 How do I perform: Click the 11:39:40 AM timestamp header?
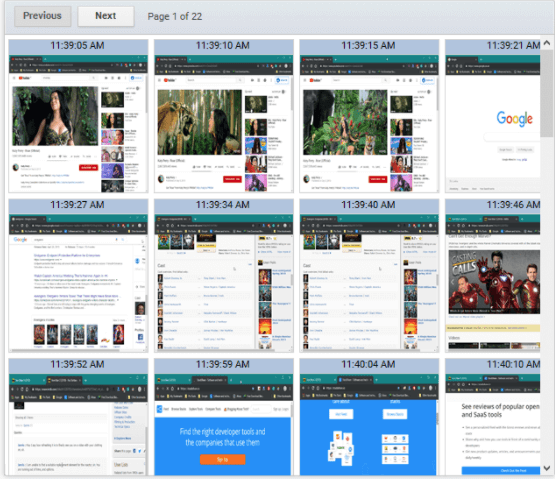tap(369, 205)
